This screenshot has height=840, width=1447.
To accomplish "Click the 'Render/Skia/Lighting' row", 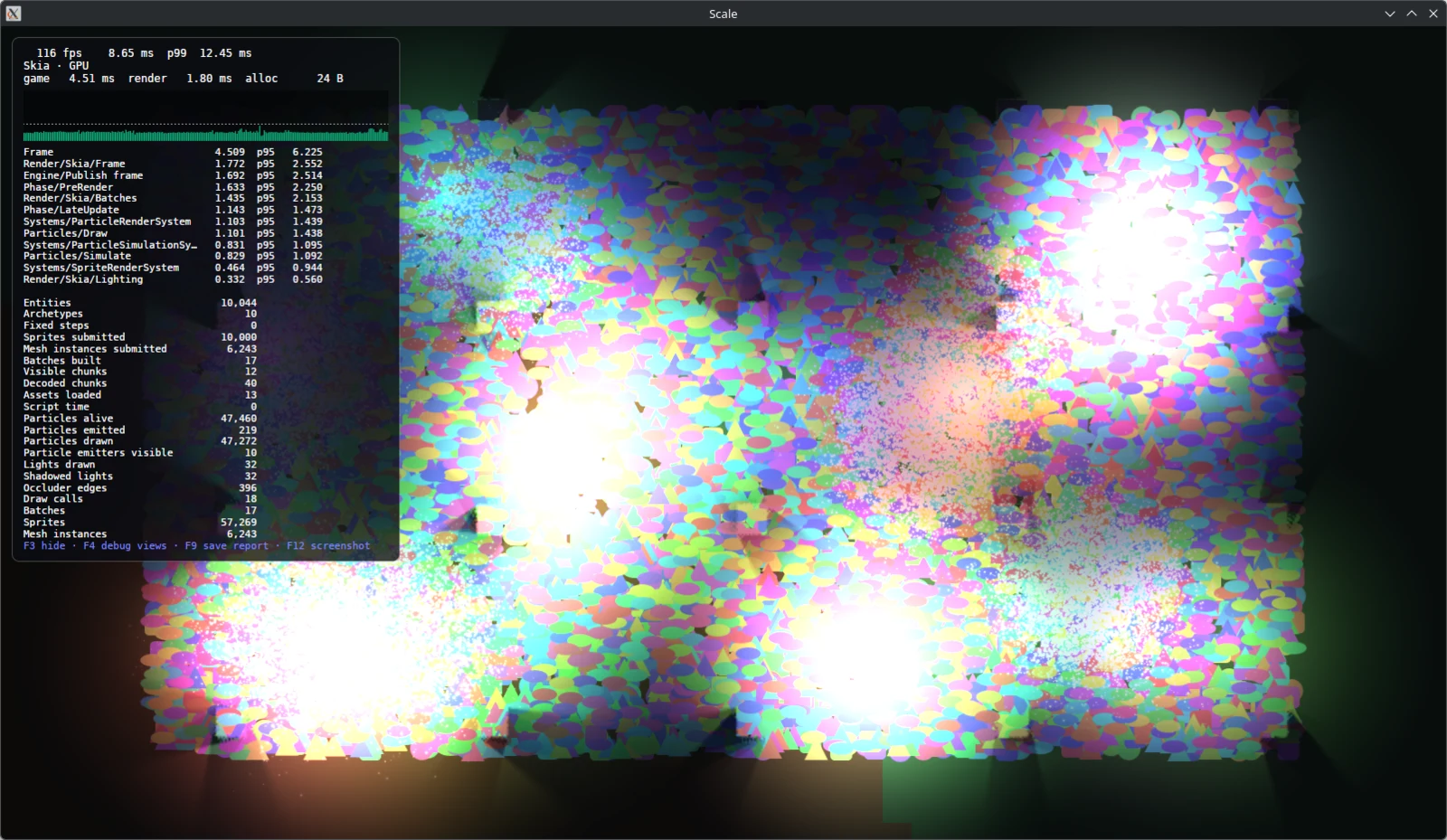I will (173, 279).
